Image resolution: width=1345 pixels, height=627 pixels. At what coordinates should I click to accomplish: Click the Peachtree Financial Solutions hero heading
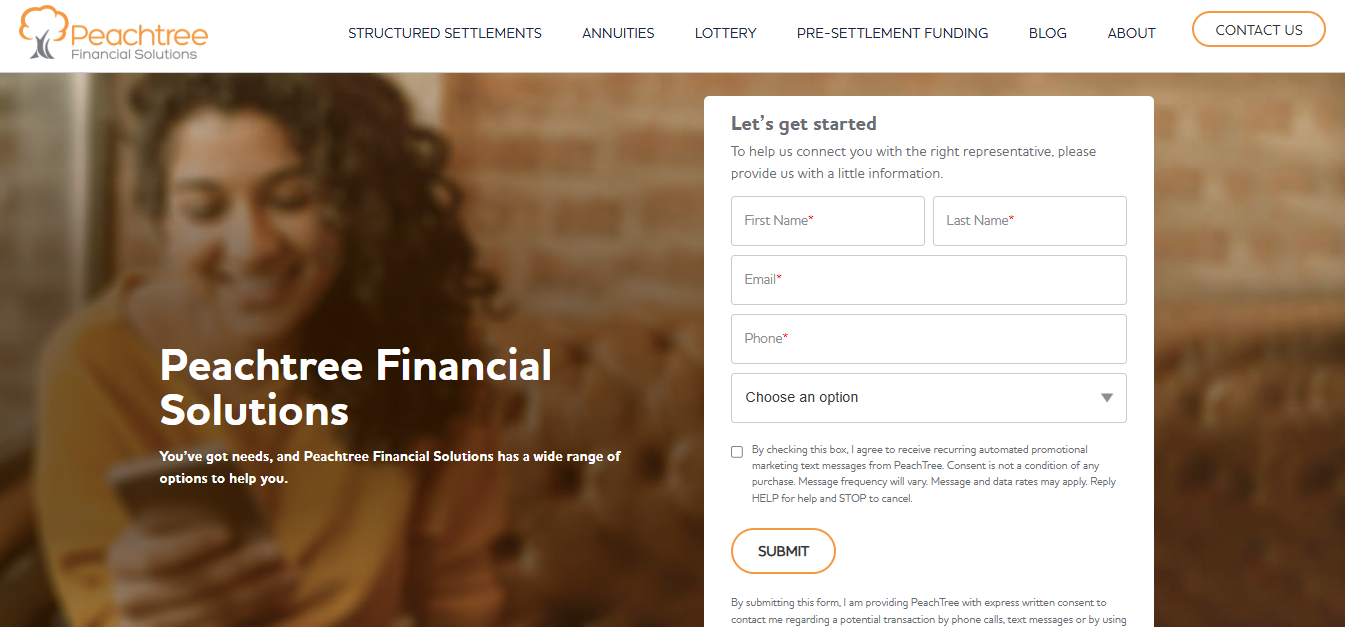pyautogui.click(x=355, y=388)
